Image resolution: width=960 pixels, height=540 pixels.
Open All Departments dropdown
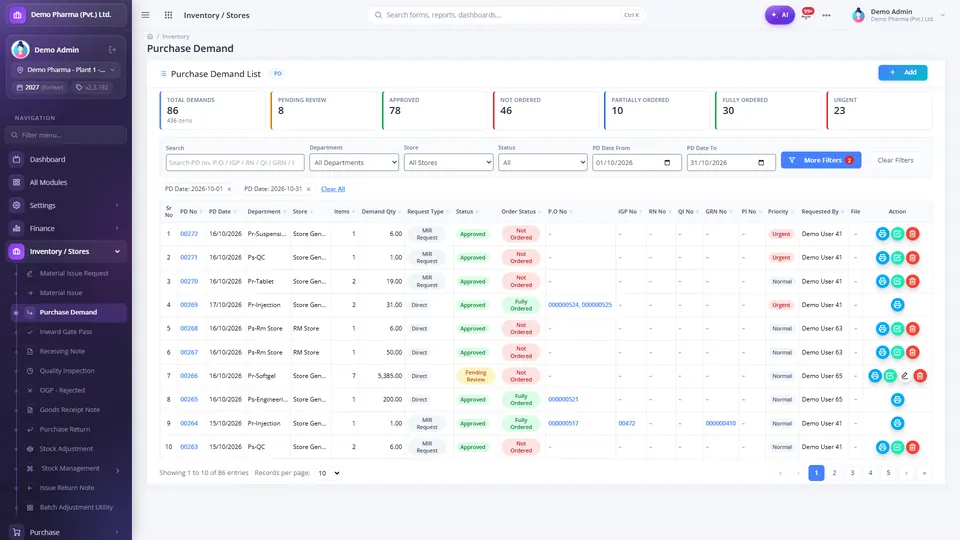(x=354, y=162)
